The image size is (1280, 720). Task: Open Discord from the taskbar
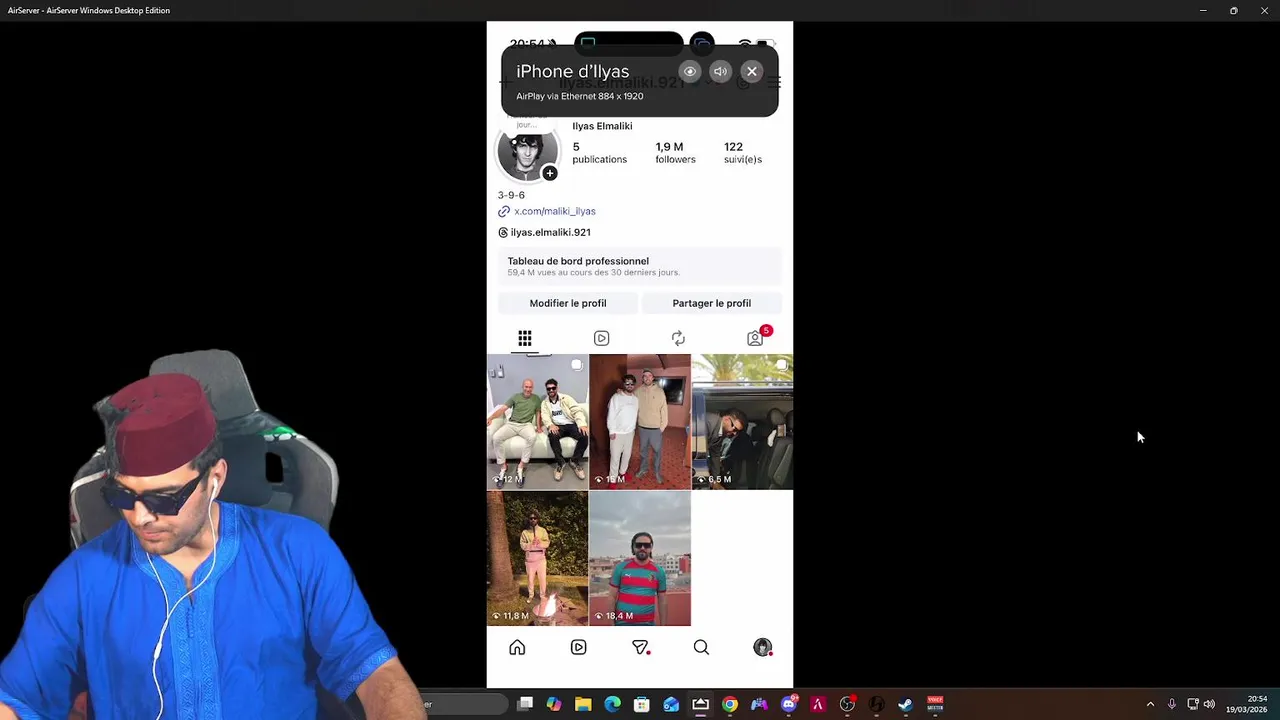pyautogui.click(x=789, y=704)
